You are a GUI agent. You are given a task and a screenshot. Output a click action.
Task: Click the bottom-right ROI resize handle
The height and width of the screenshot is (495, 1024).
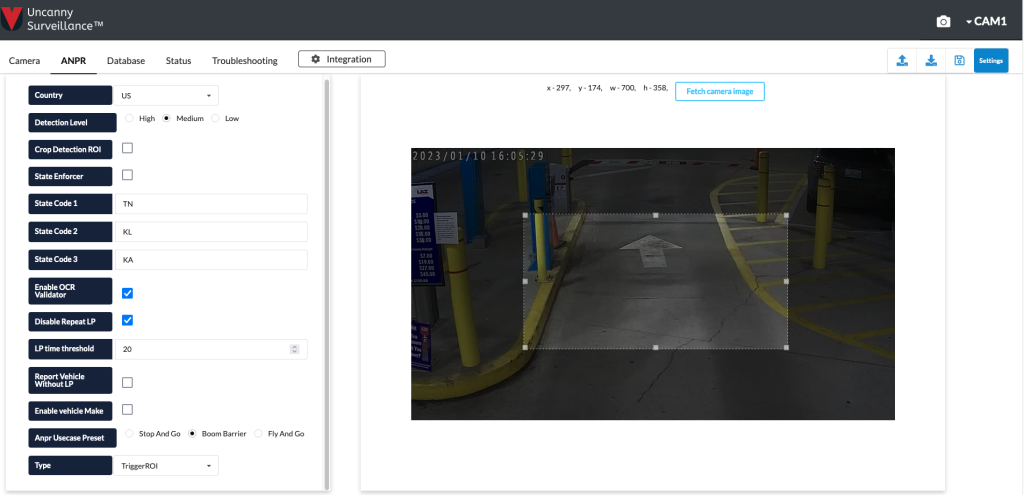point(786,347)
